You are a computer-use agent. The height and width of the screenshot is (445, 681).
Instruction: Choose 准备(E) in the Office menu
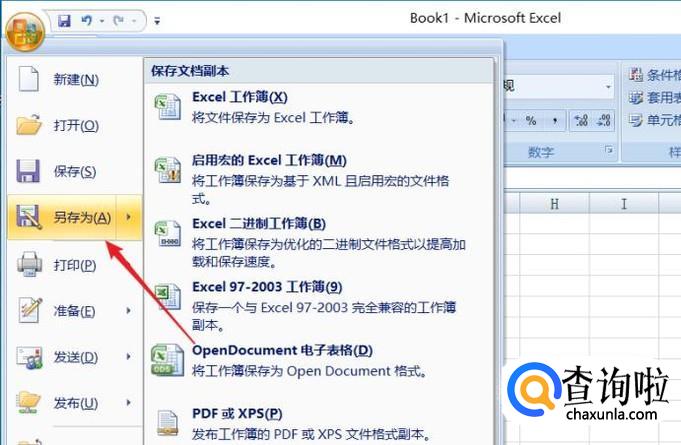[75, 311]
